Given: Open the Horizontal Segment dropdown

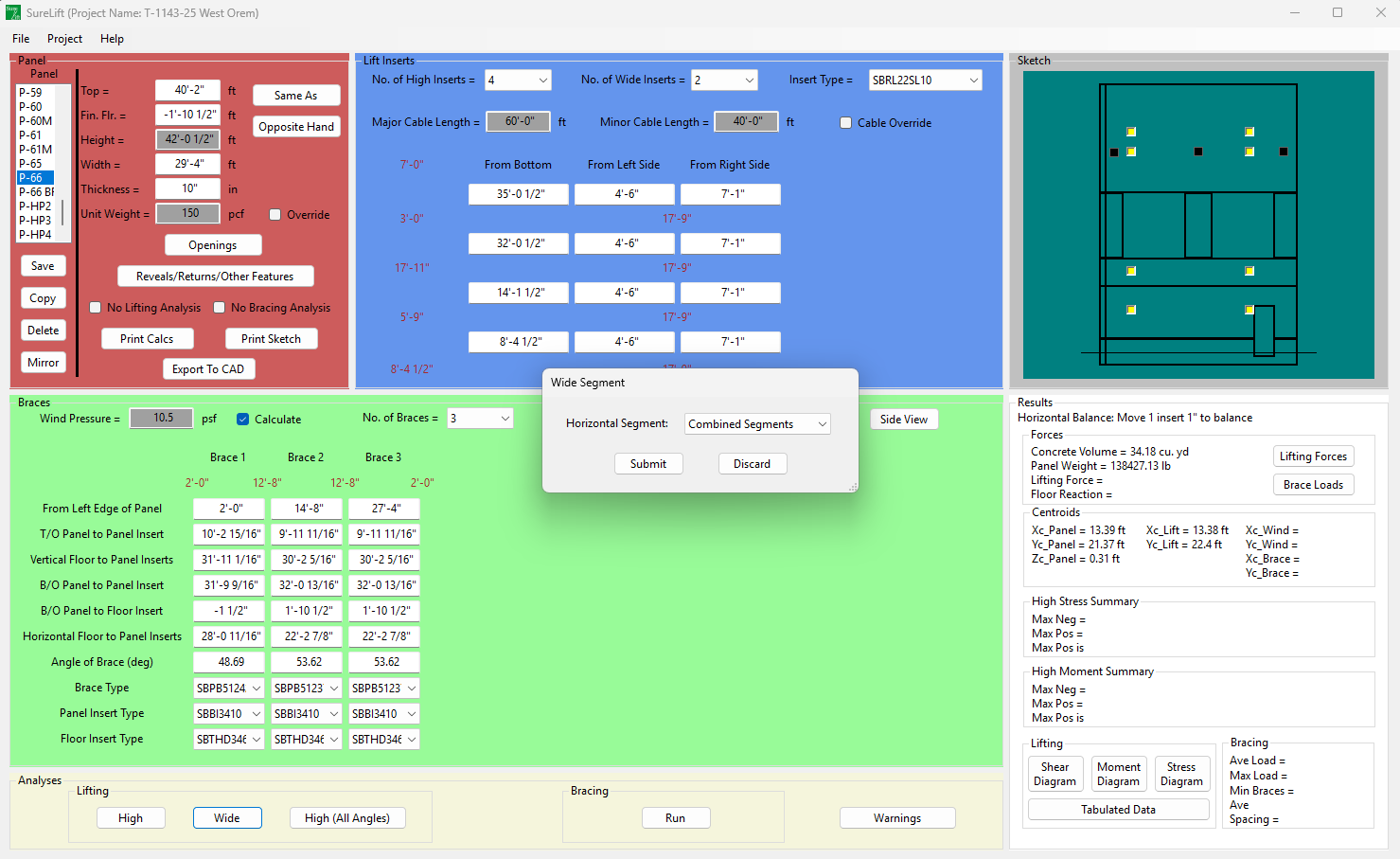Looking at the screenshot, I should (757, 424).
